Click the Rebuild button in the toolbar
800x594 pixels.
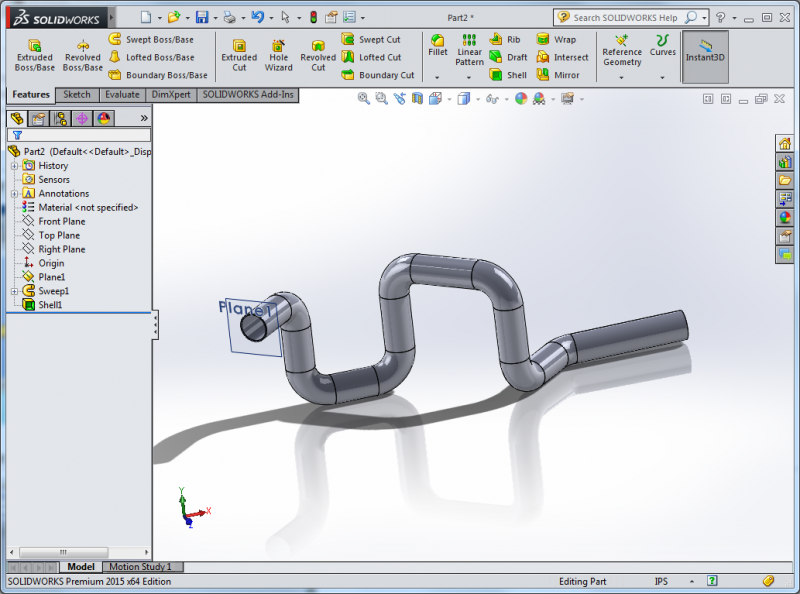pos(316,15)
